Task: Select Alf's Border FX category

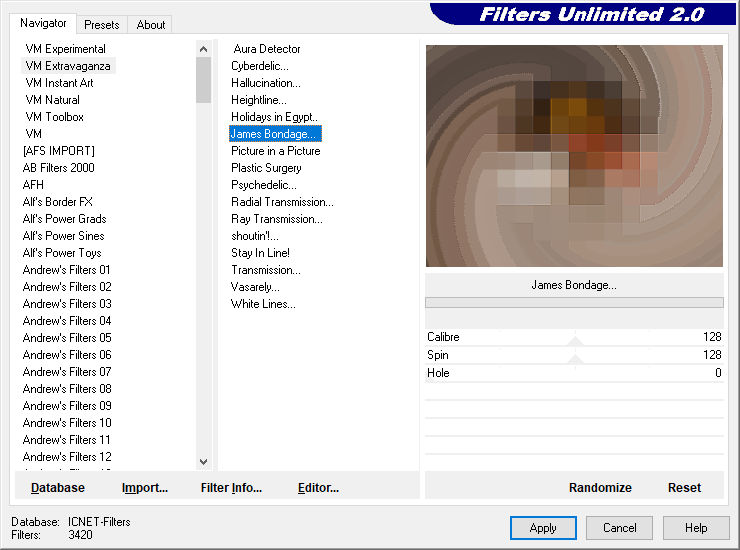Action: pos(58,202)
